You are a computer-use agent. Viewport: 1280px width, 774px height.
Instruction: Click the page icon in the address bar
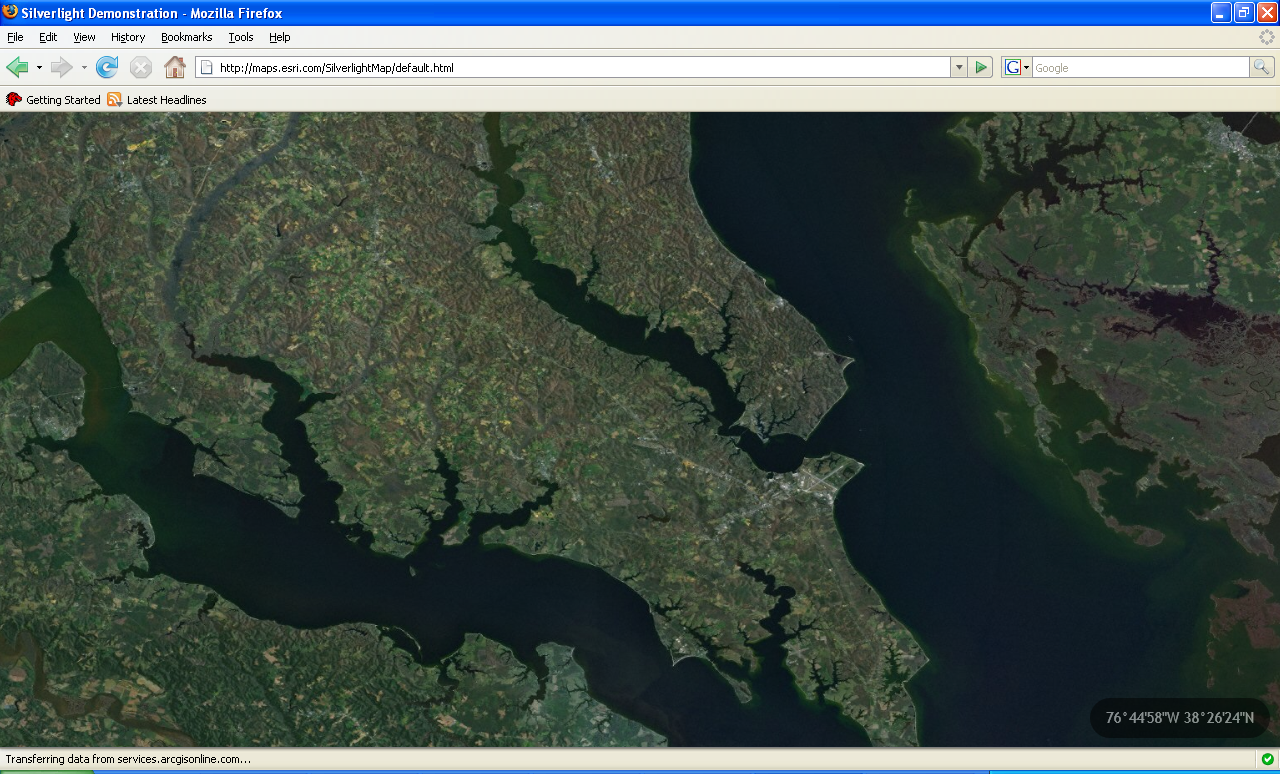(207, 68)
